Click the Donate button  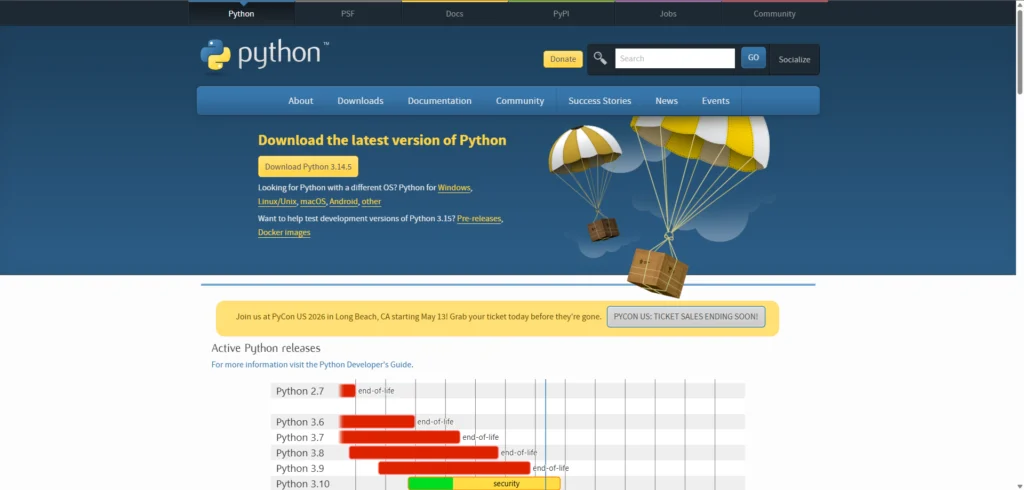click(x=563, y=59)
